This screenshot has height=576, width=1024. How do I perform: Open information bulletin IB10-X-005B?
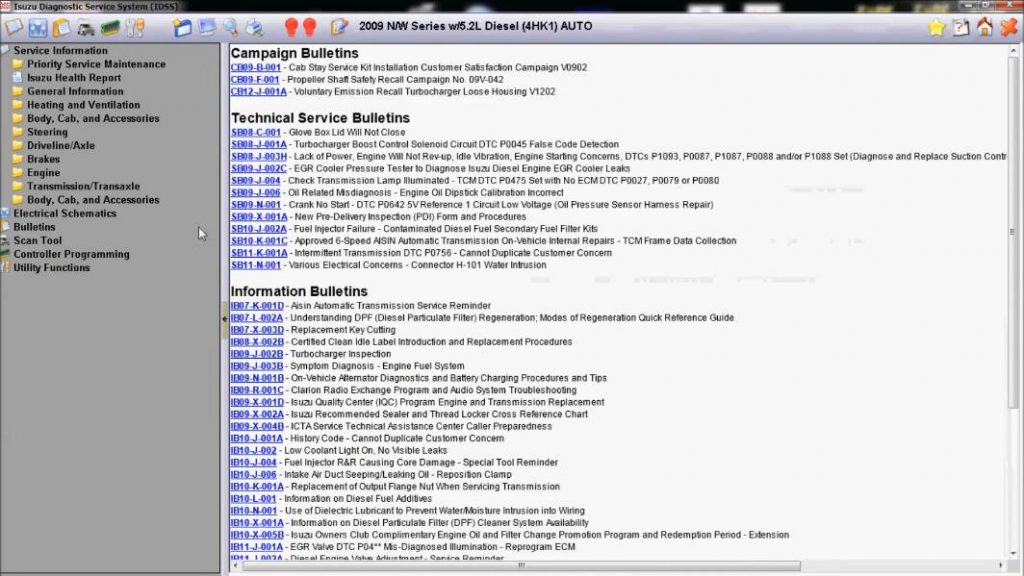tap(257, 535)
